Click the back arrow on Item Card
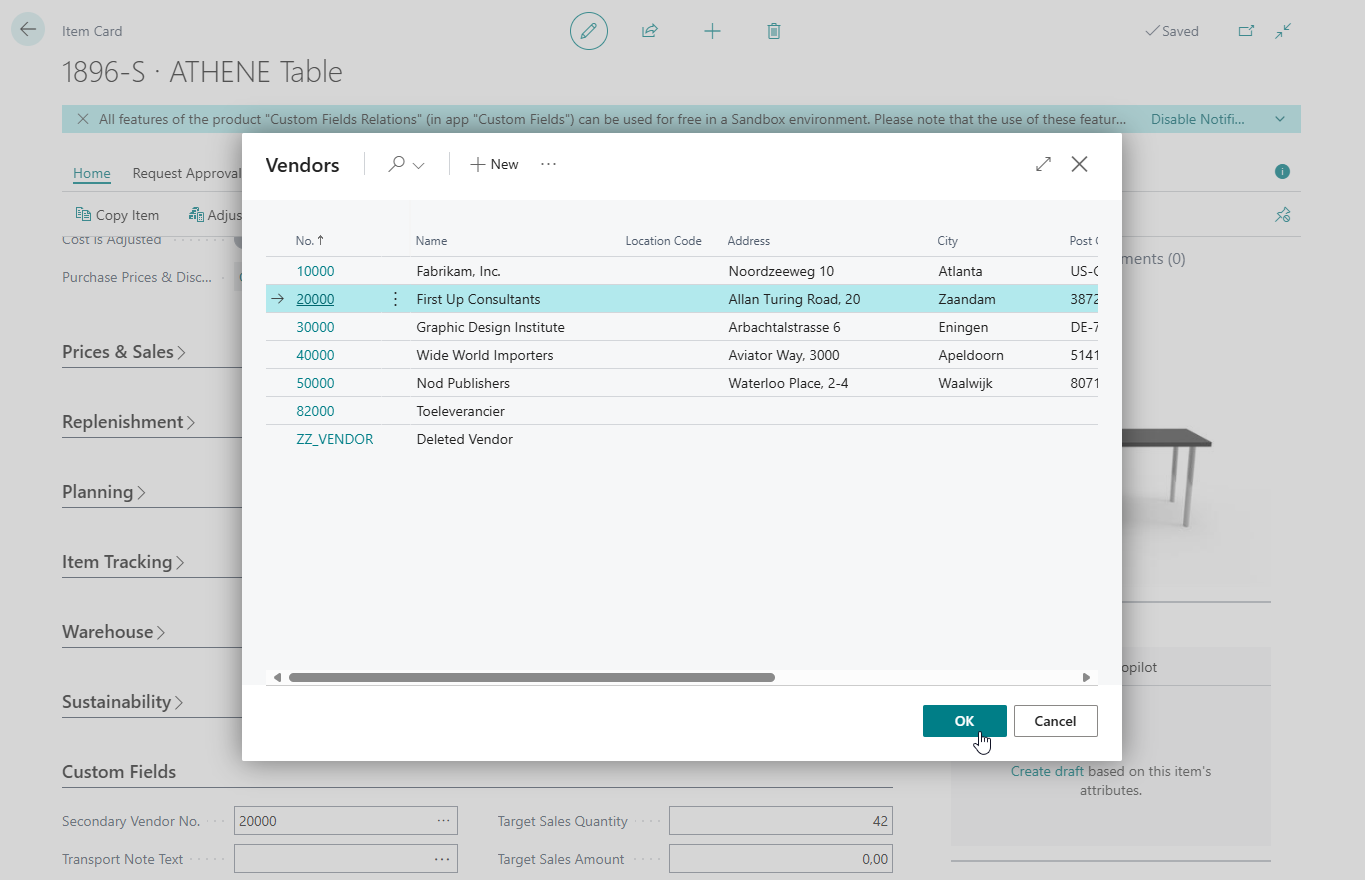Viewport: 1365px width, 880px height. click(x=27, y=30)
